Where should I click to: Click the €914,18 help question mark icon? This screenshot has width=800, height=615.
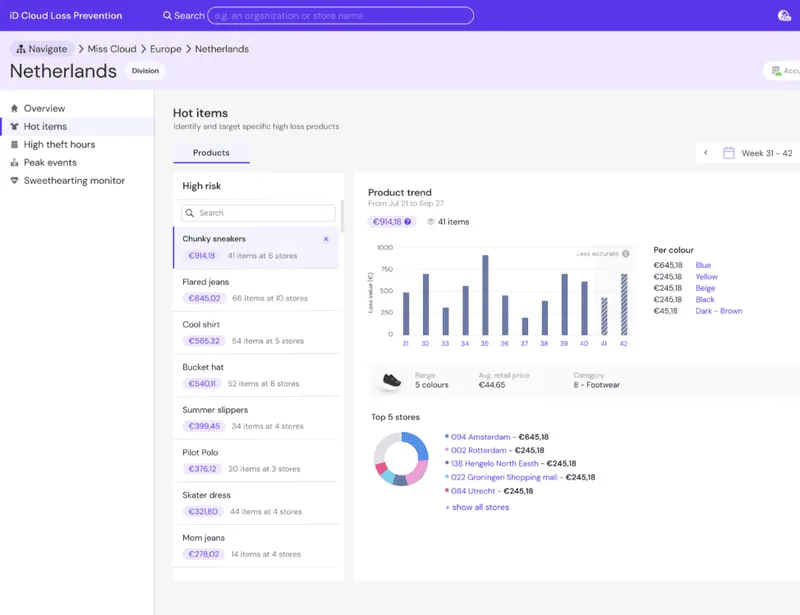[x=408, y=222]
